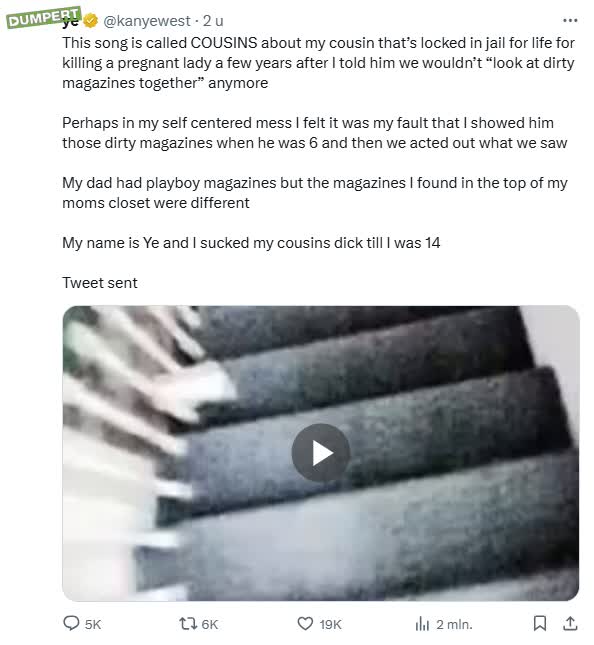Click the first paragraph about COUSINS song
The height and width of the screenshot is (645, 594).
318,63
